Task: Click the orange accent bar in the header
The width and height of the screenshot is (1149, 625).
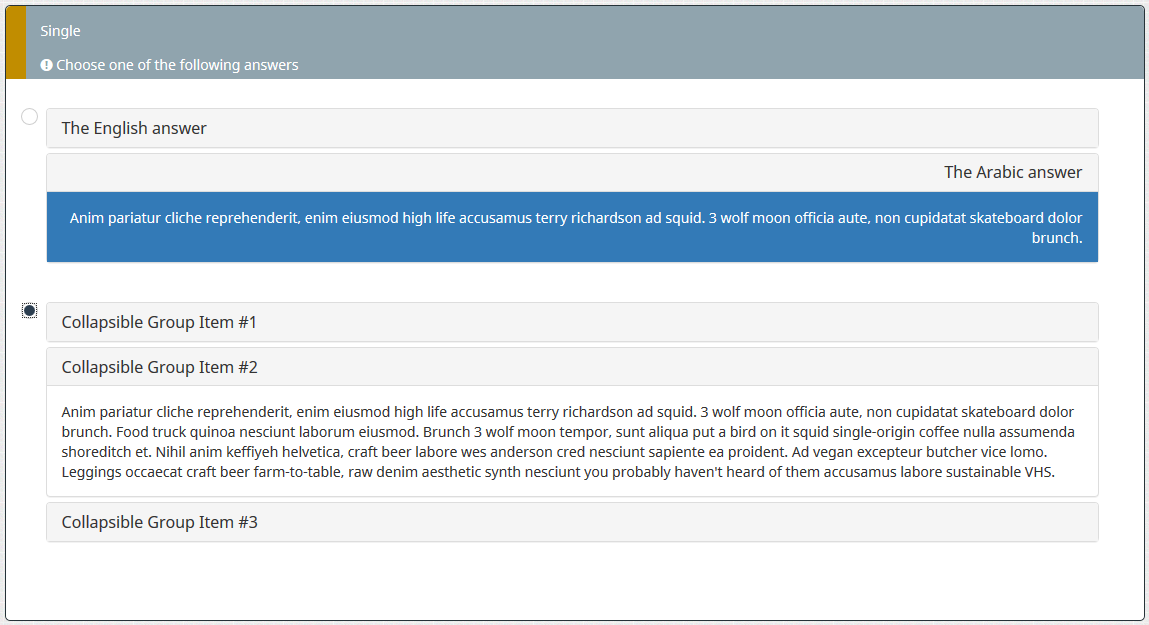Action: pos(15,42)
